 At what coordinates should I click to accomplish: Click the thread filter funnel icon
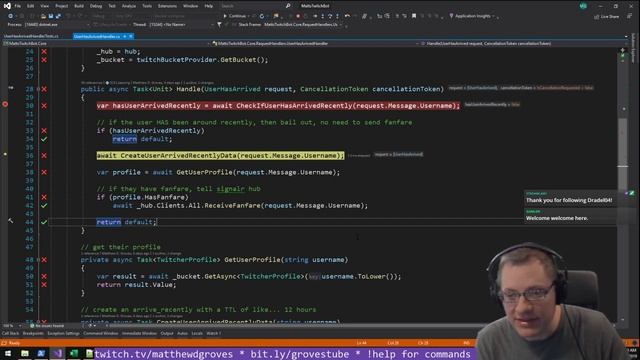[x=220, y=24]
